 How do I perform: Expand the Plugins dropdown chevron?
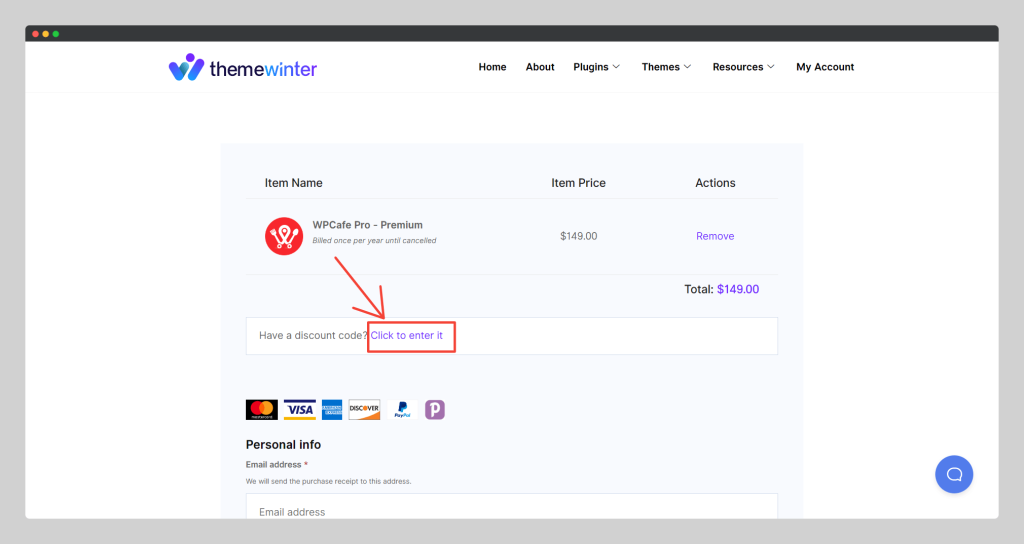(x=616, y=67)
